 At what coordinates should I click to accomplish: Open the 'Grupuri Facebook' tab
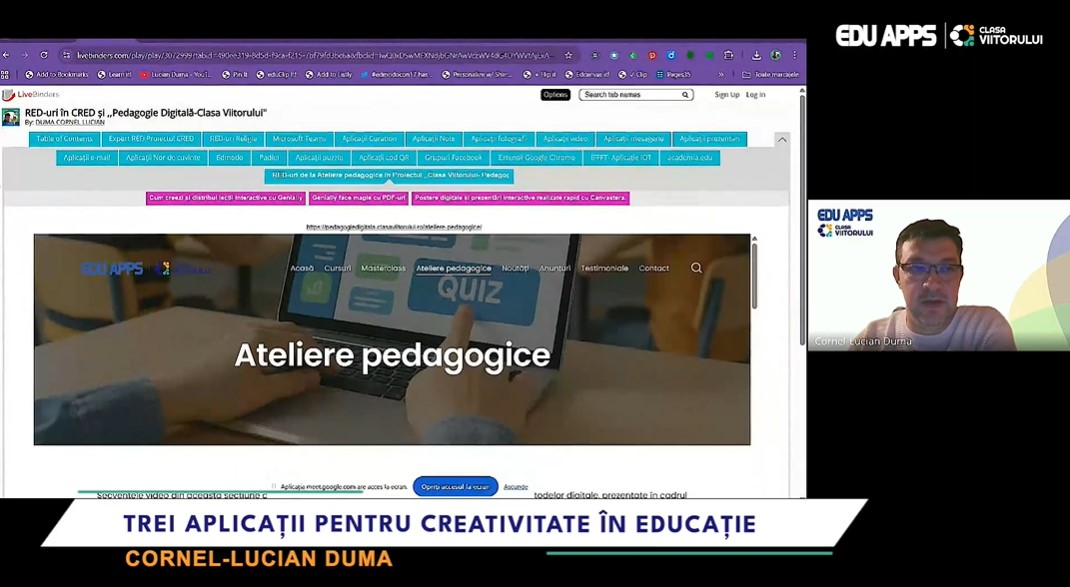453,158
